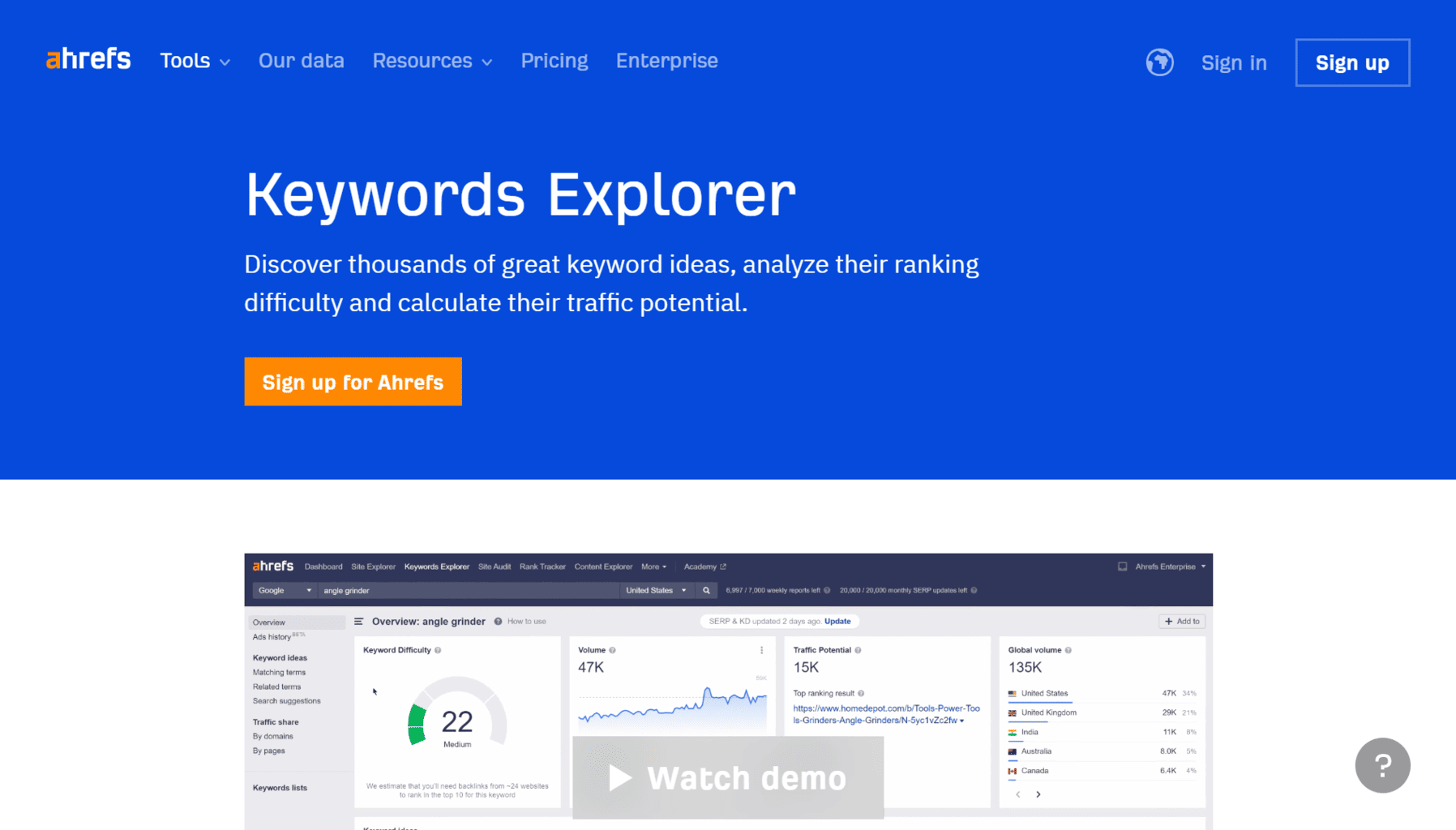Select Site Explorer in the demo navbar
1456x830 pixels.
373,567
